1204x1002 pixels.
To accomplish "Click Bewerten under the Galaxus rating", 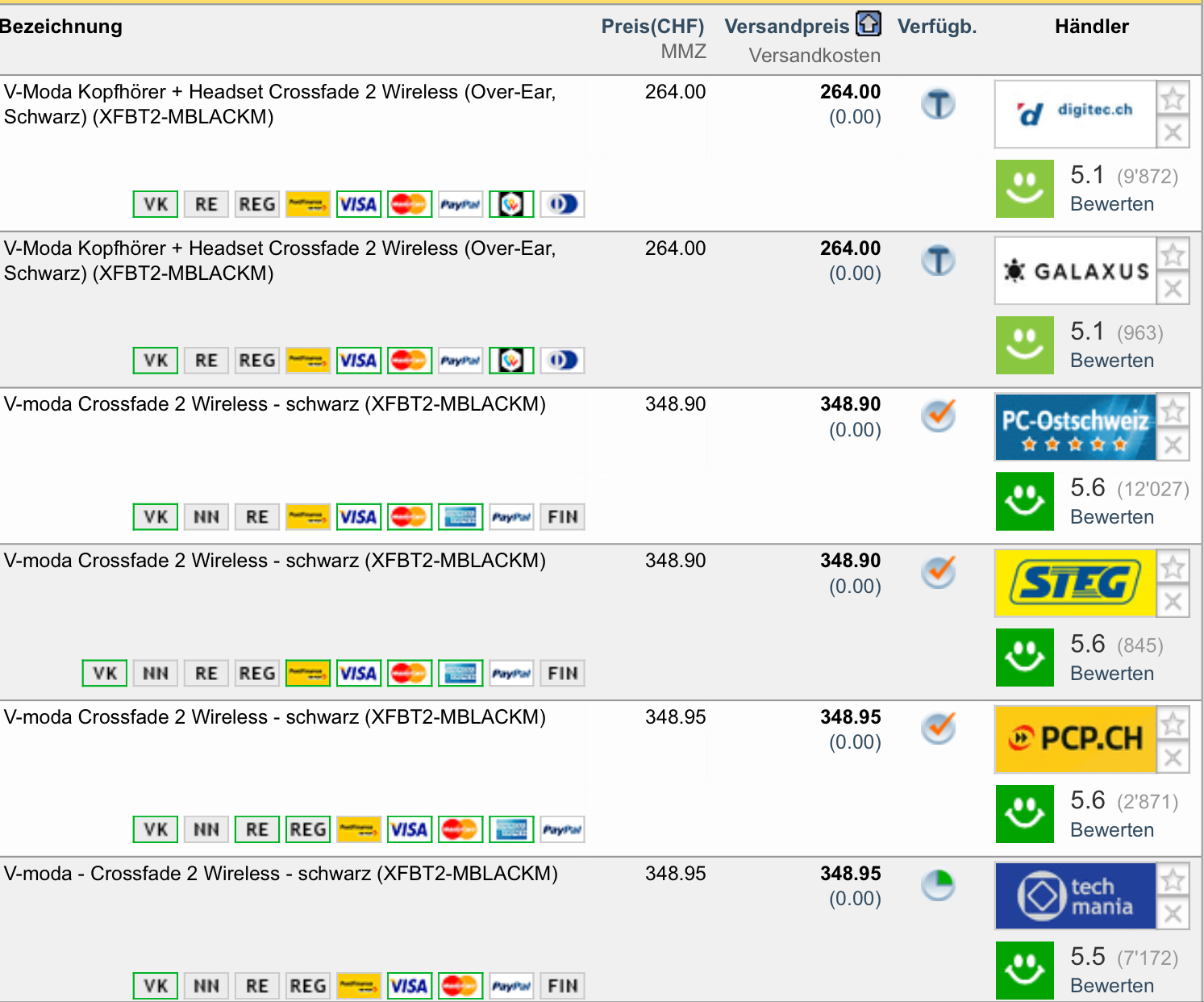I will click(1111, 361).
